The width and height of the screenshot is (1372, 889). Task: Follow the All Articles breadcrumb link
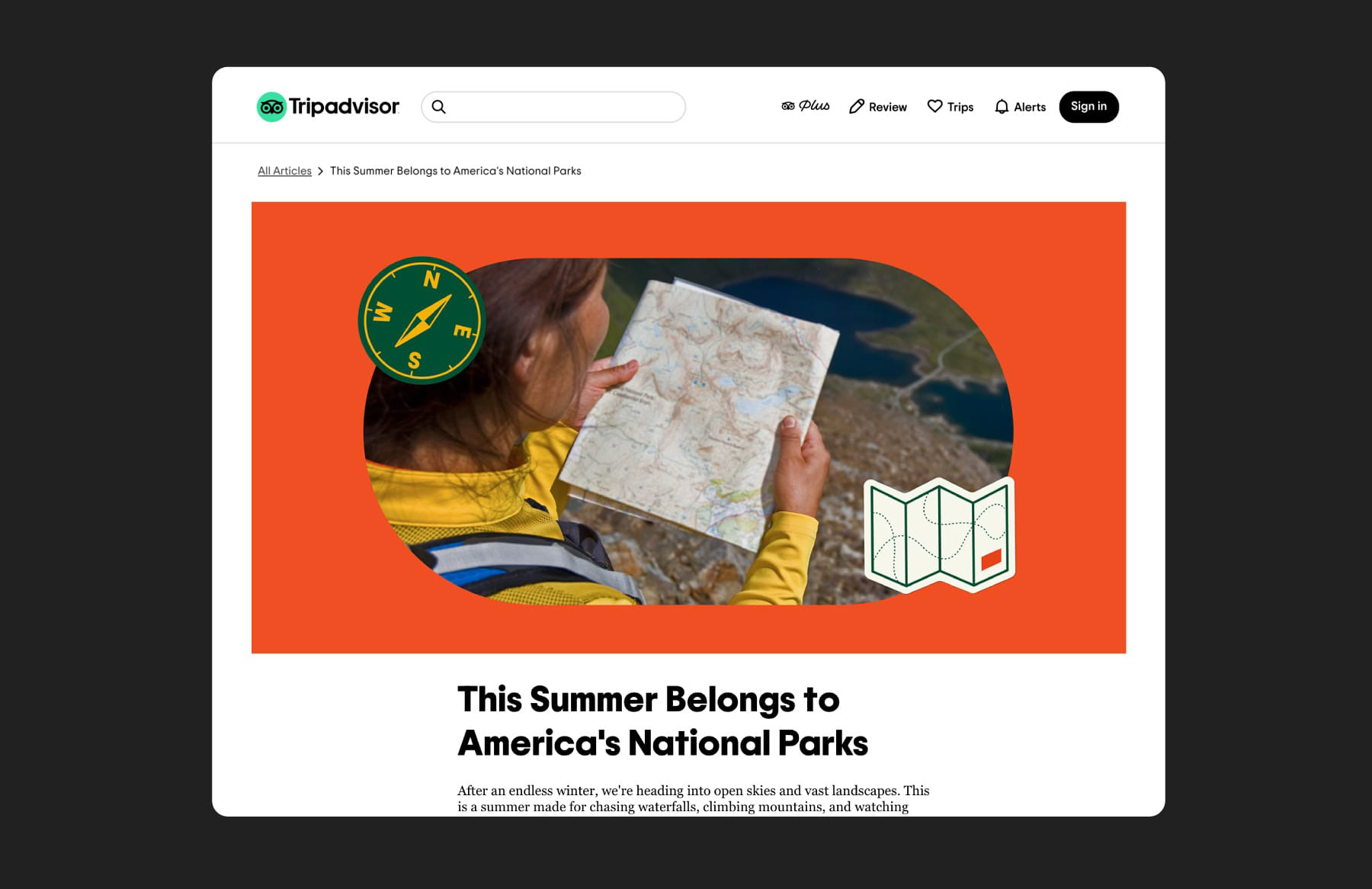point(284,171)
